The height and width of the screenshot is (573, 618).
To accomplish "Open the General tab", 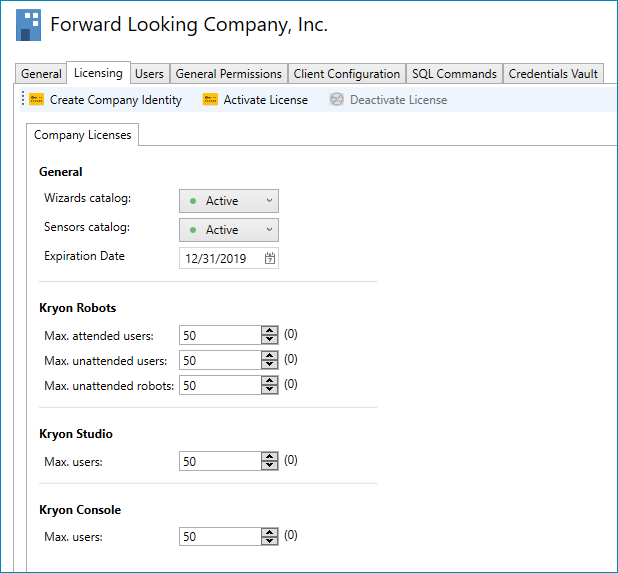I will 41,74.
